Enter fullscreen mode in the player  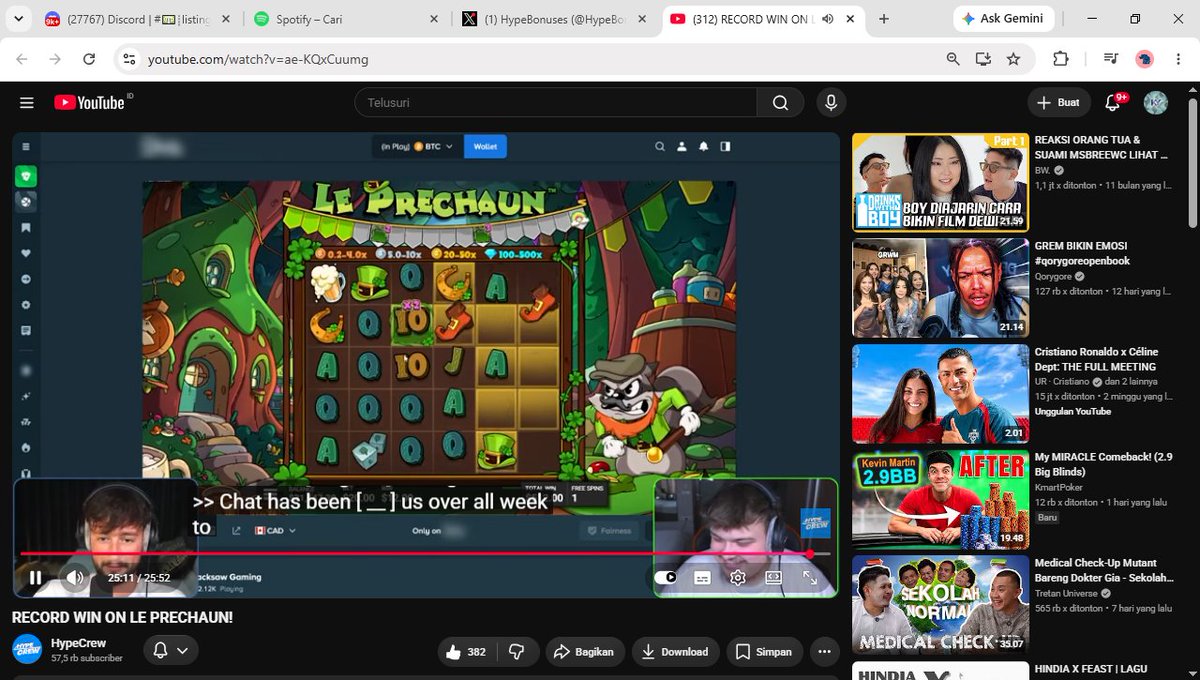810,577
